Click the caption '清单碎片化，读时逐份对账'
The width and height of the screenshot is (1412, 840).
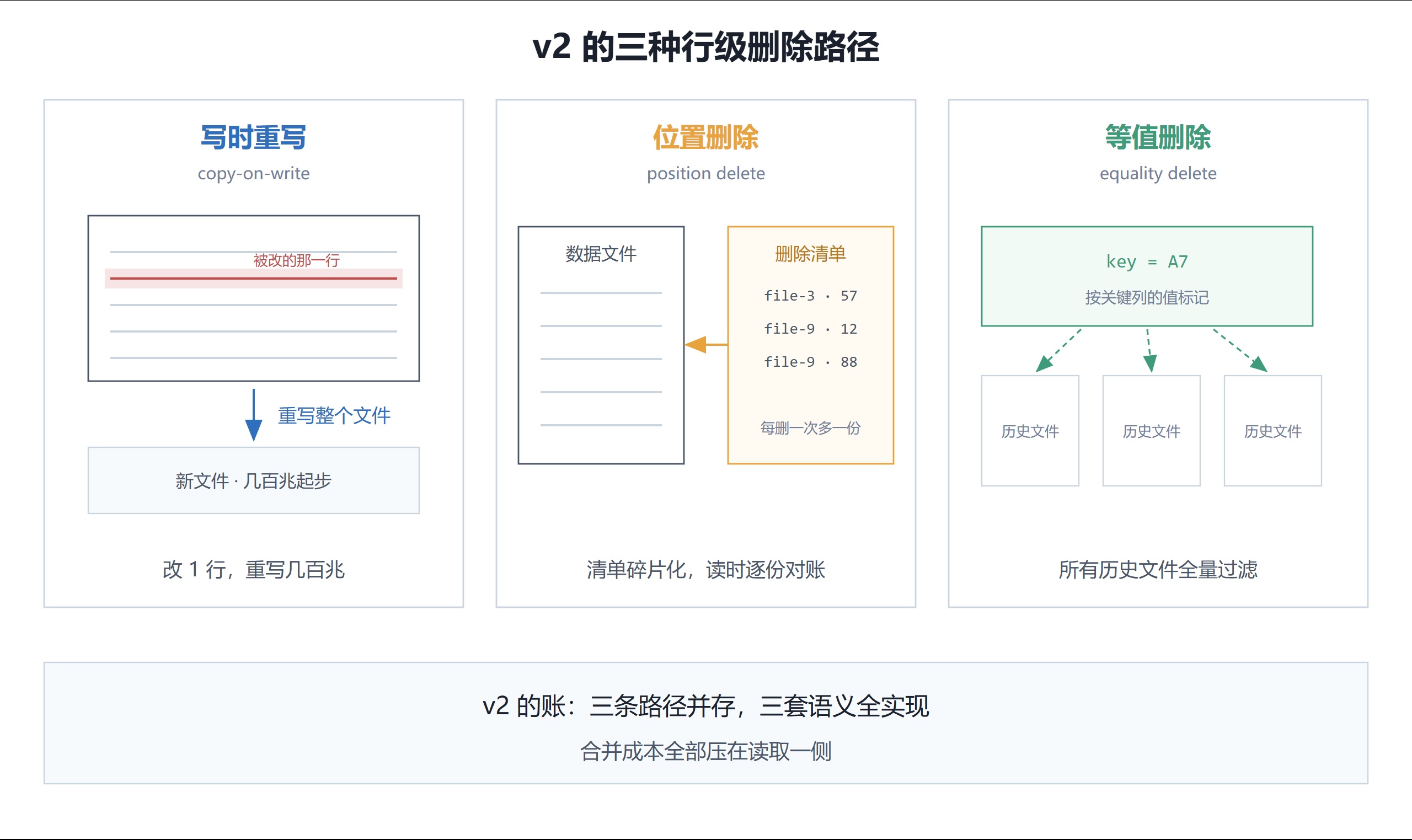(x=705, y=569)
